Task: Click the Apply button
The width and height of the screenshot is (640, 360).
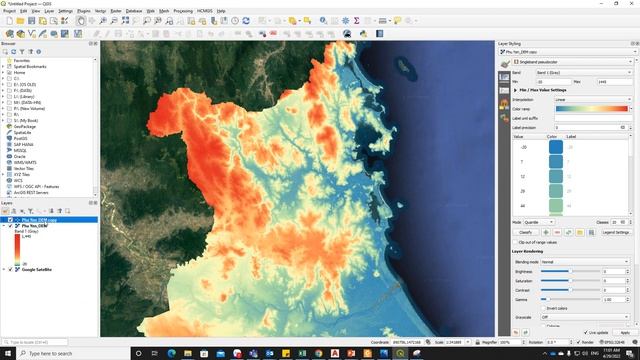Action: pos(625,333)
